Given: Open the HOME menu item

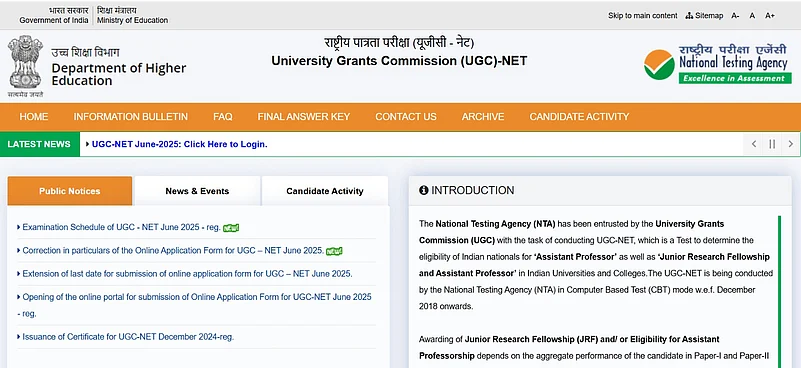Looking at the screenshot, I should (x=34, y=117).
